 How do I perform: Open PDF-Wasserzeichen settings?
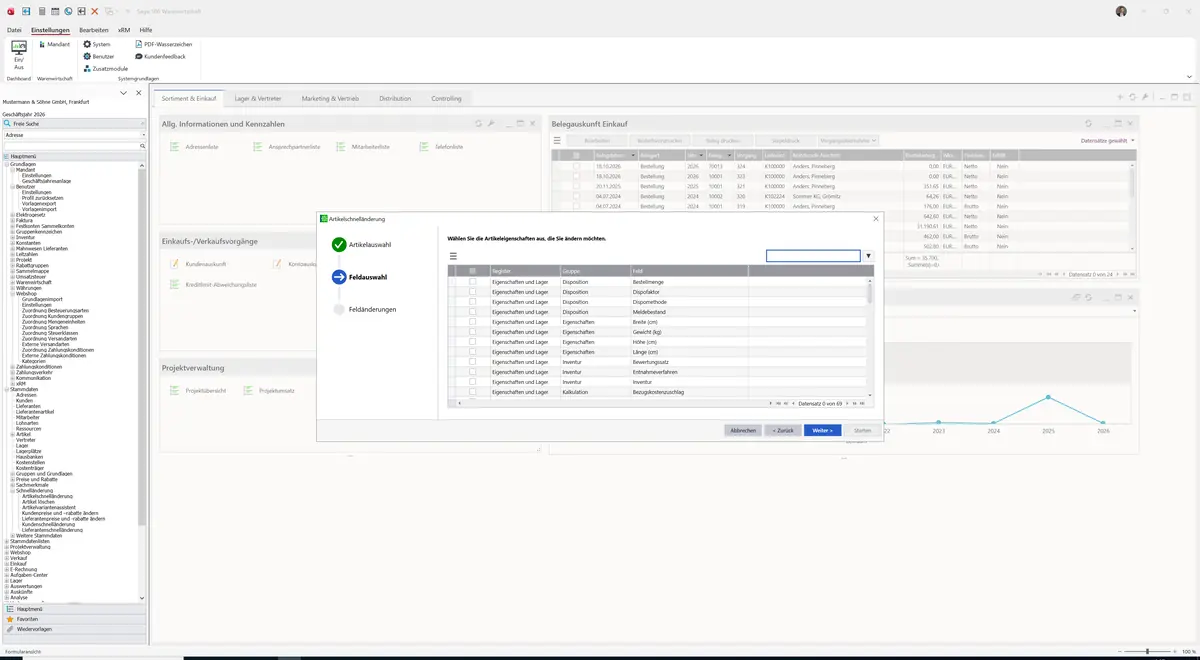[164, 44]
